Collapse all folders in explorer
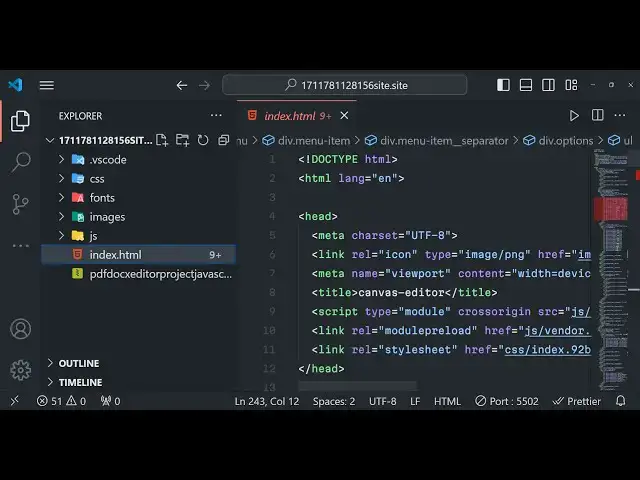Viewport: 640px width, 480px height. pos(223,140)
